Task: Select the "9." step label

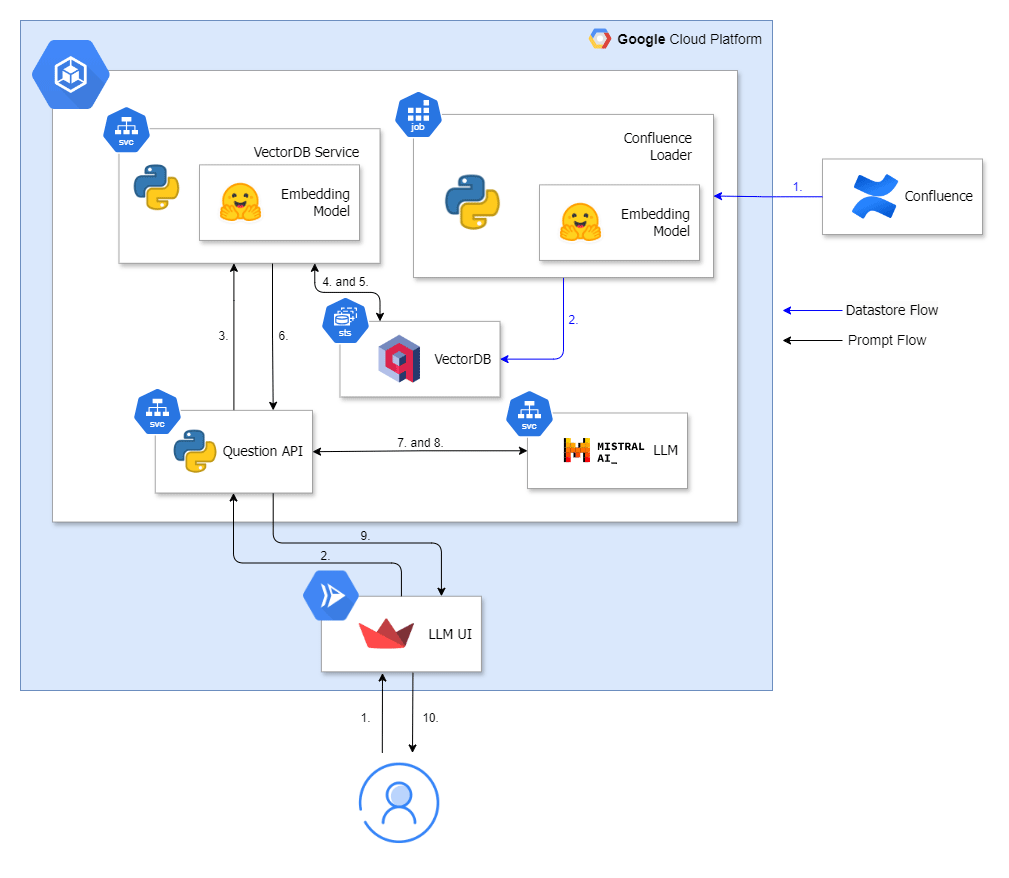Action: (365, 536)
